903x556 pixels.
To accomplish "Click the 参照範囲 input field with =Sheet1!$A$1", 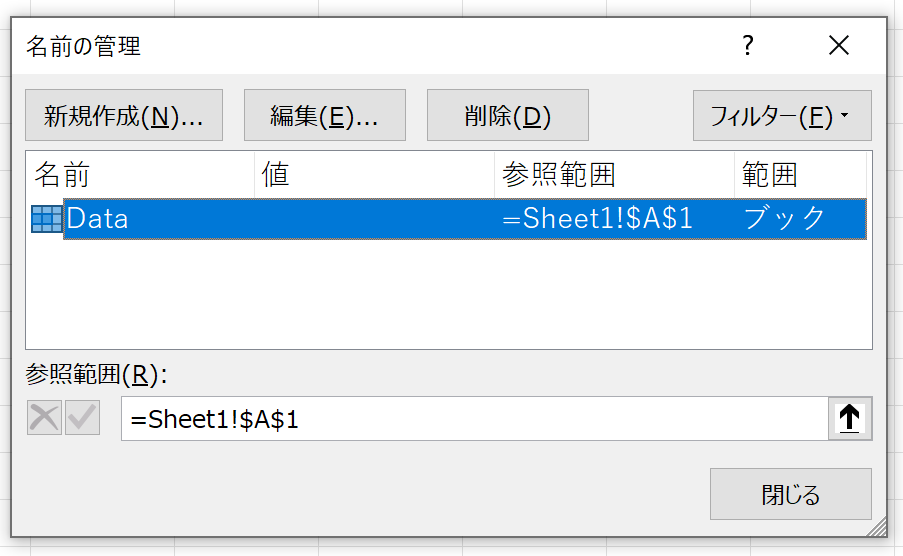I will [x=475, y=418].
